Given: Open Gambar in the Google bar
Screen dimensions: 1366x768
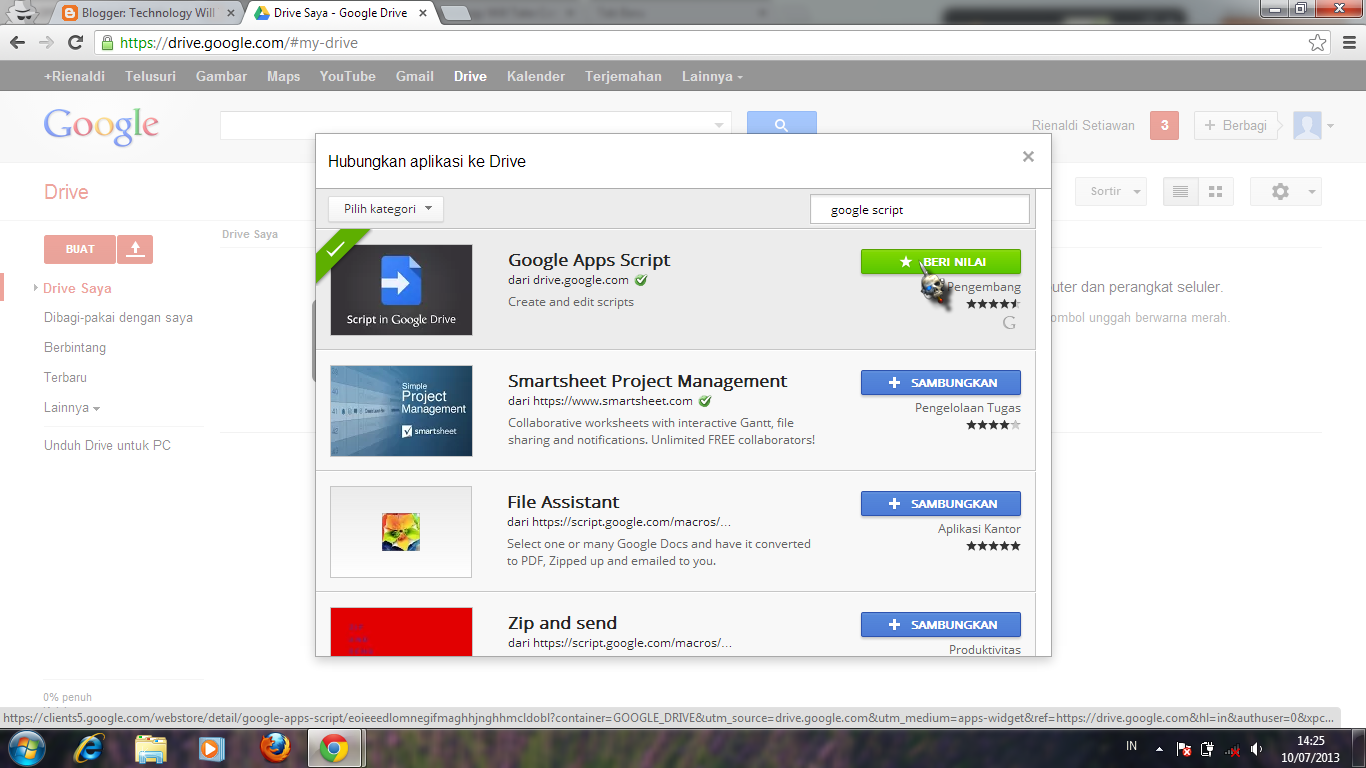Looking at the screenshot, I should (222, 76).
